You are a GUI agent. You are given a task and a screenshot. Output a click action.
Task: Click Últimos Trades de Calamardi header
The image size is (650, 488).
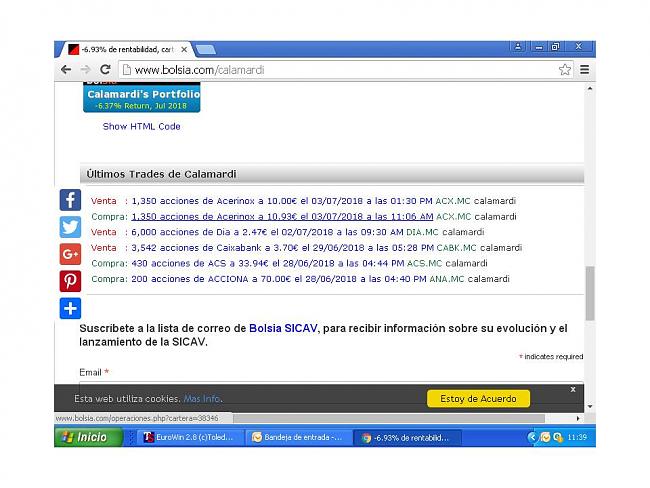[161, 174]
